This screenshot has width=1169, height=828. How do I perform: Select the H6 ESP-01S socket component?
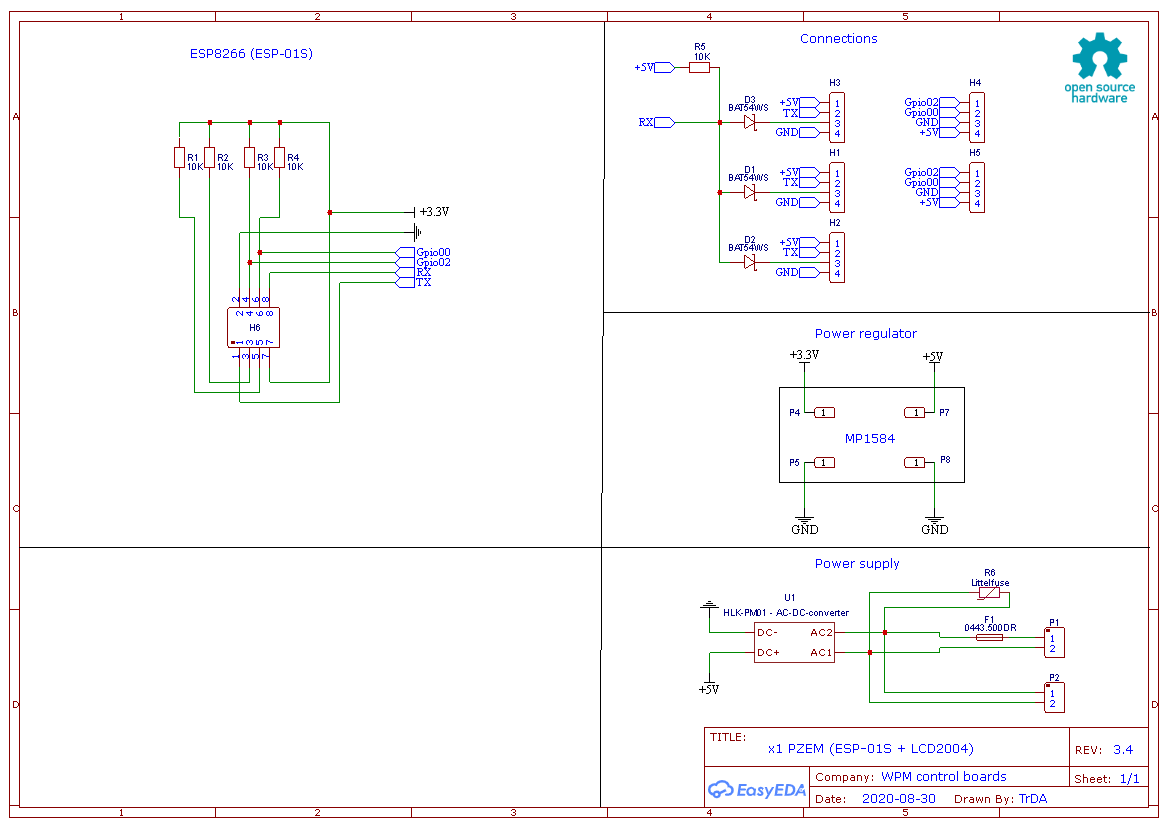coord(253,327)
